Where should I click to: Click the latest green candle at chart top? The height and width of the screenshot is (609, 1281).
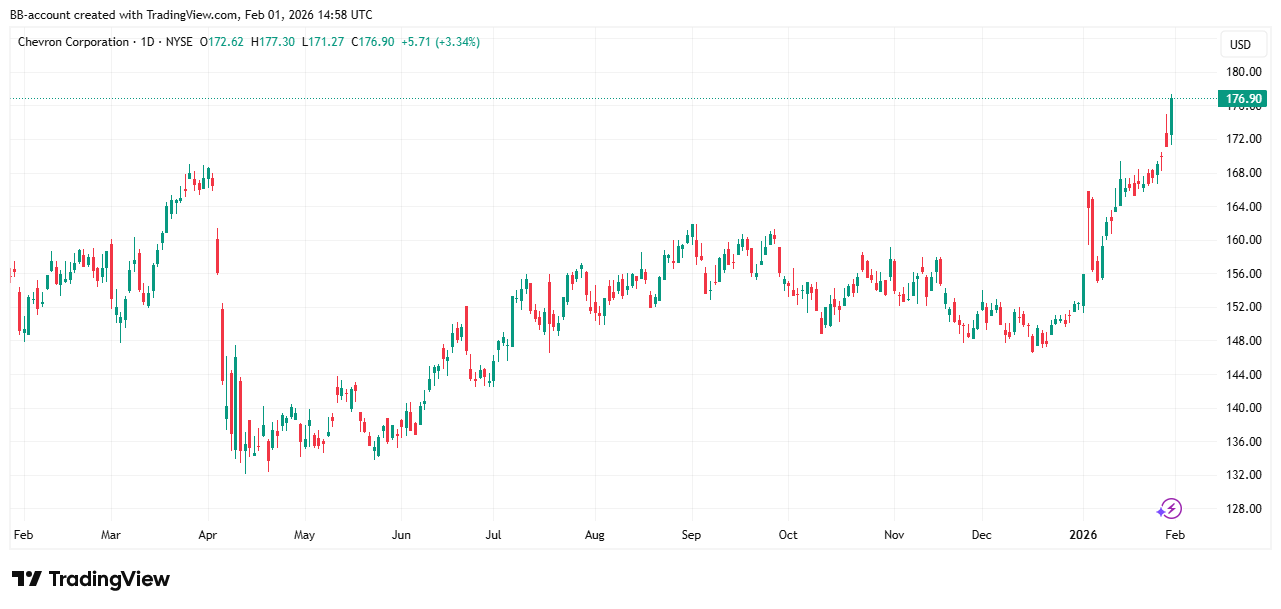coord(1172,115)
